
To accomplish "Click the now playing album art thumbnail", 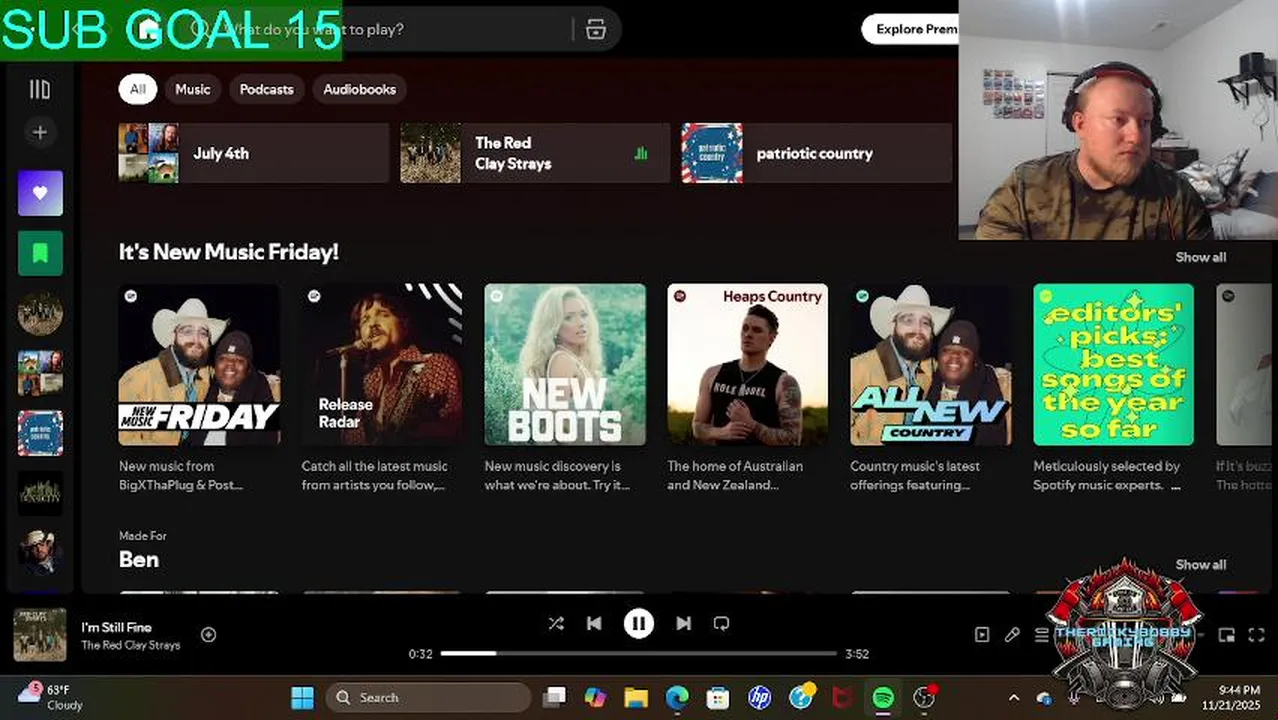I will [40, 635].
